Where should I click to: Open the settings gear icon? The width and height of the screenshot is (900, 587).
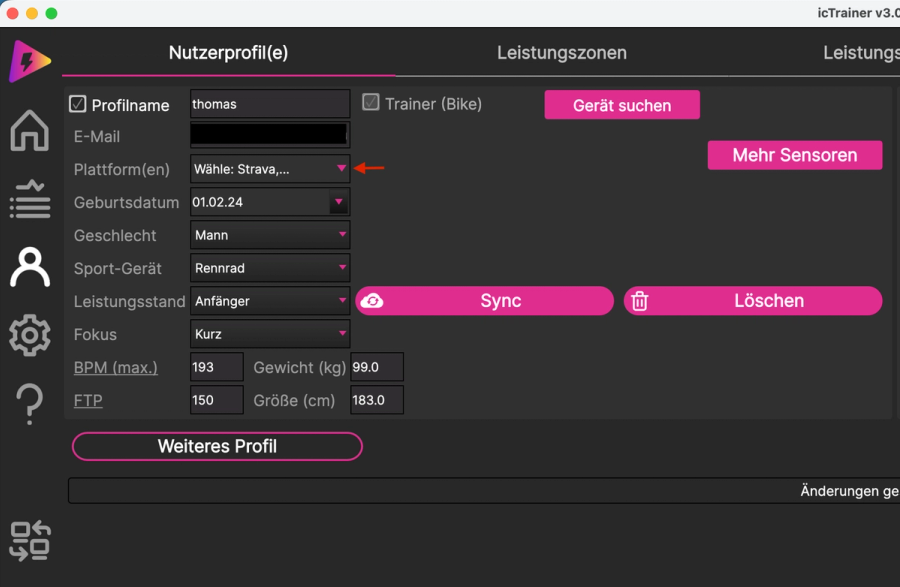tap(30, 335)
